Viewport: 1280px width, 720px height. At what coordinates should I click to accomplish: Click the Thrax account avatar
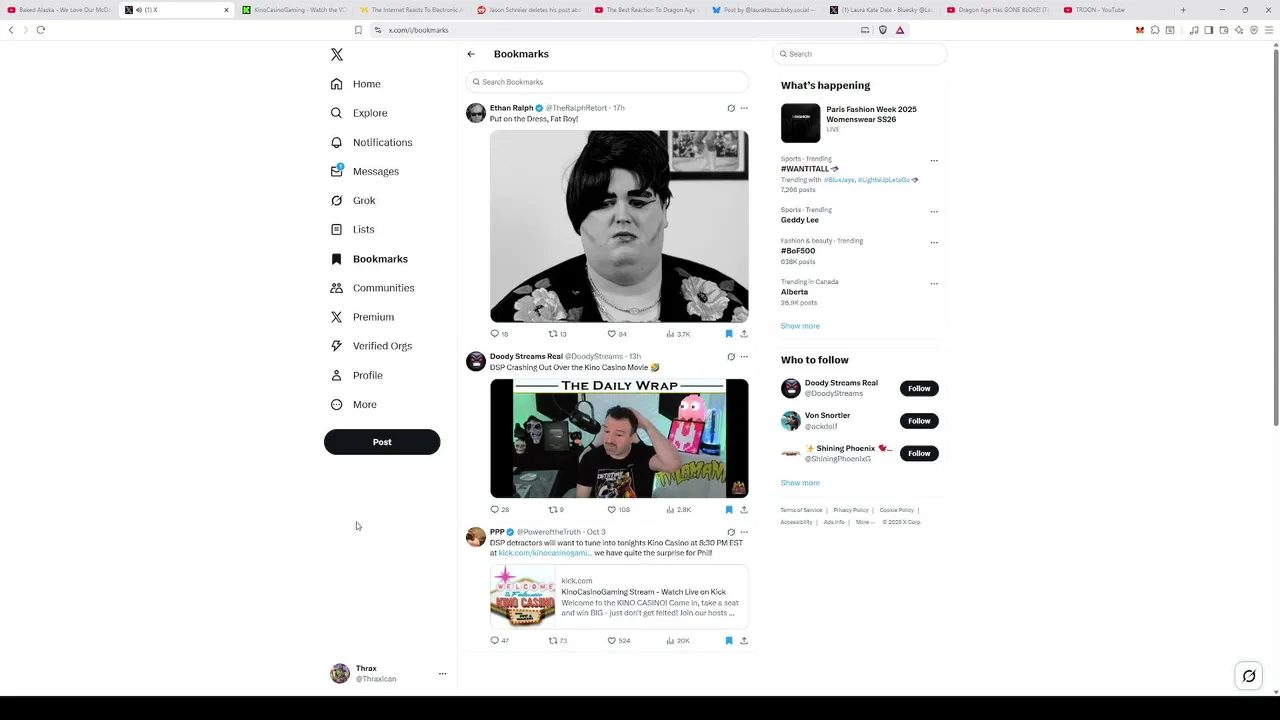(340, 673)
